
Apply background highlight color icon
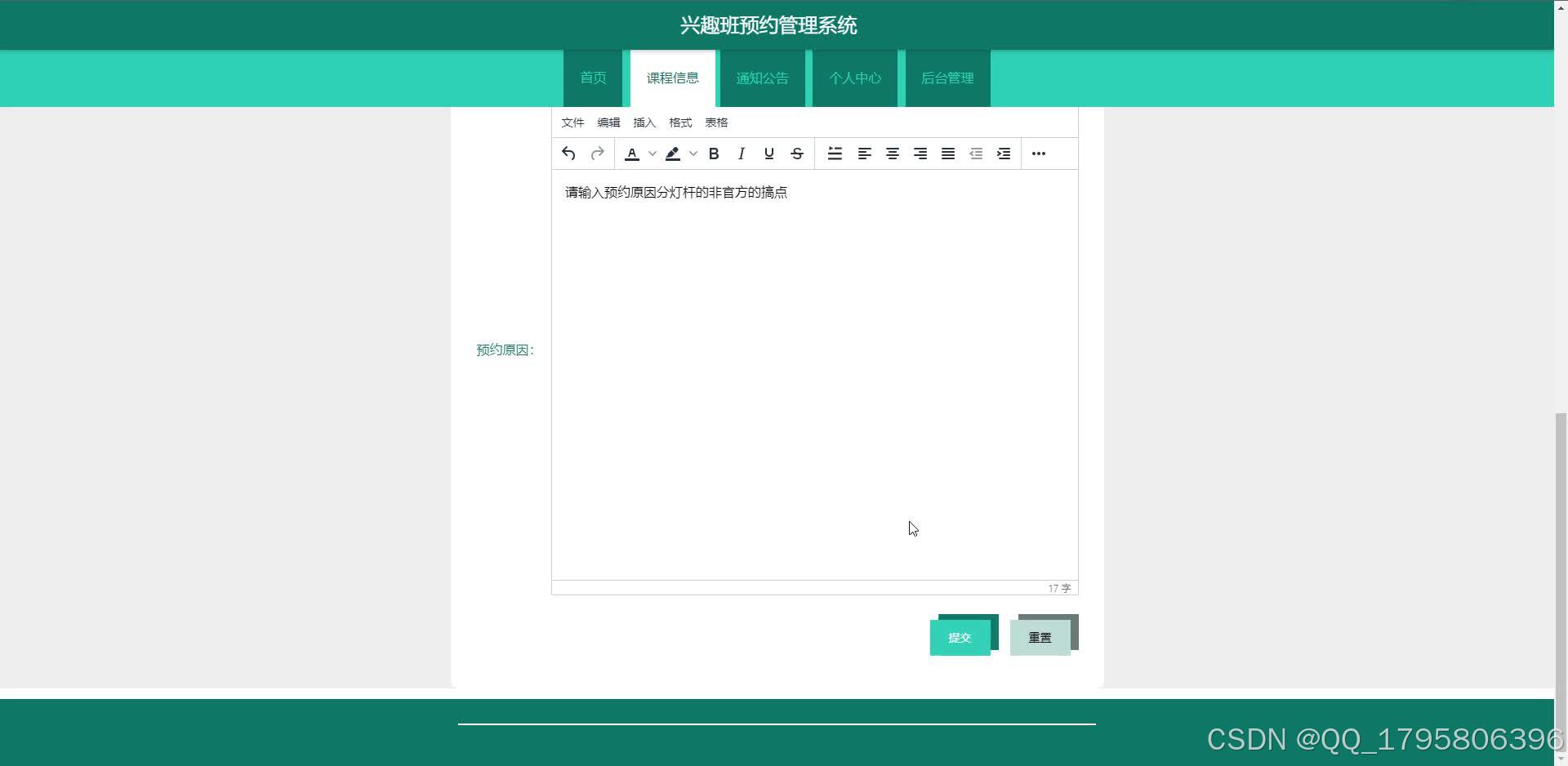point(673,154)
